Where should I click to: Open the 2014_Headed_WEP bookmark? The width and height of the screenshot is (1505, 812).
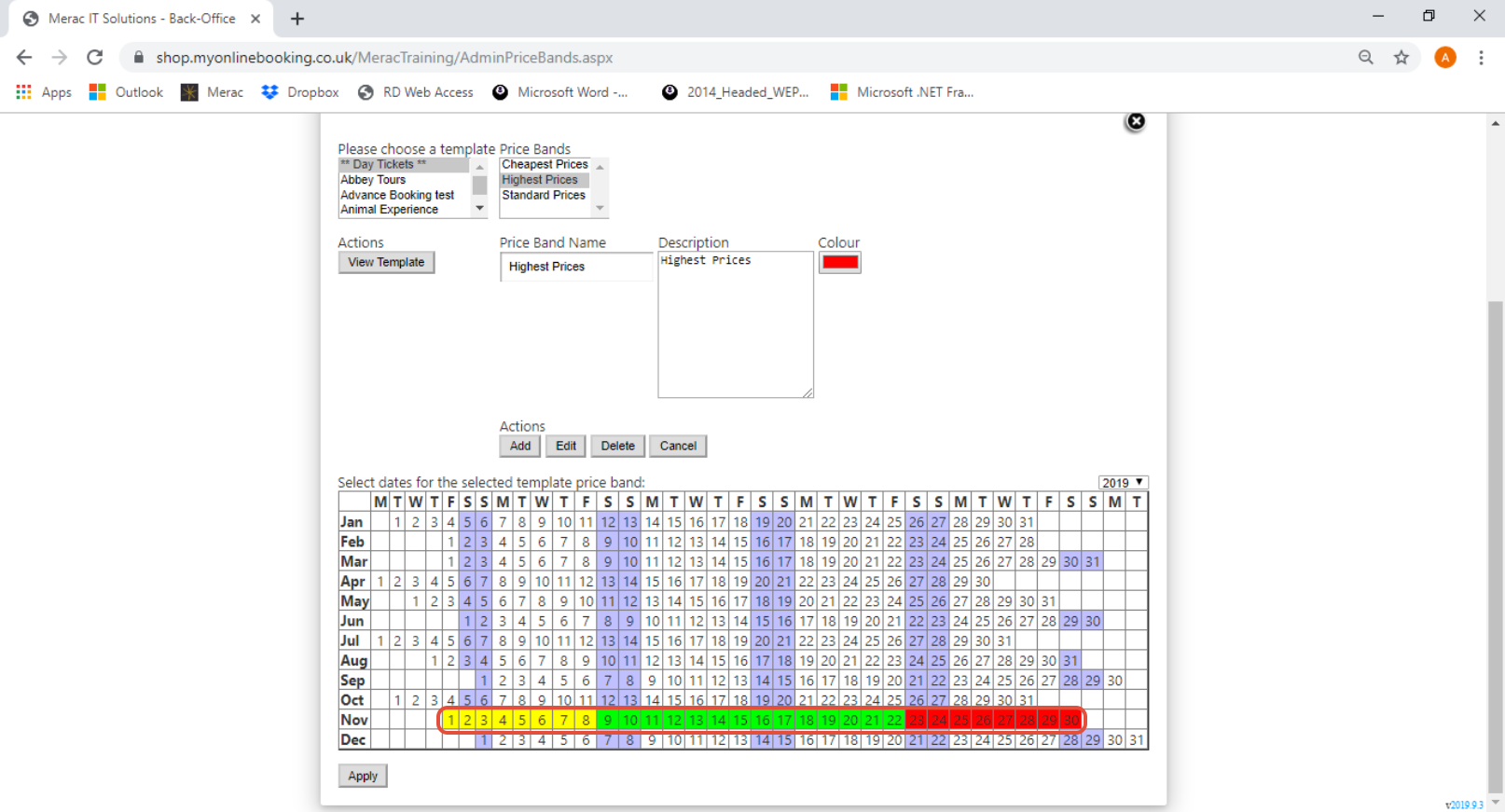click(x=735, y=92)
